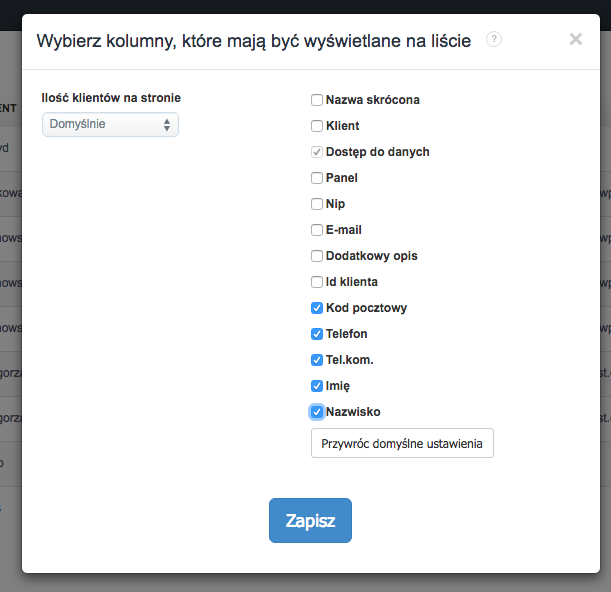Uncheck the Kod pocztowy checkbox

[317, 308]
